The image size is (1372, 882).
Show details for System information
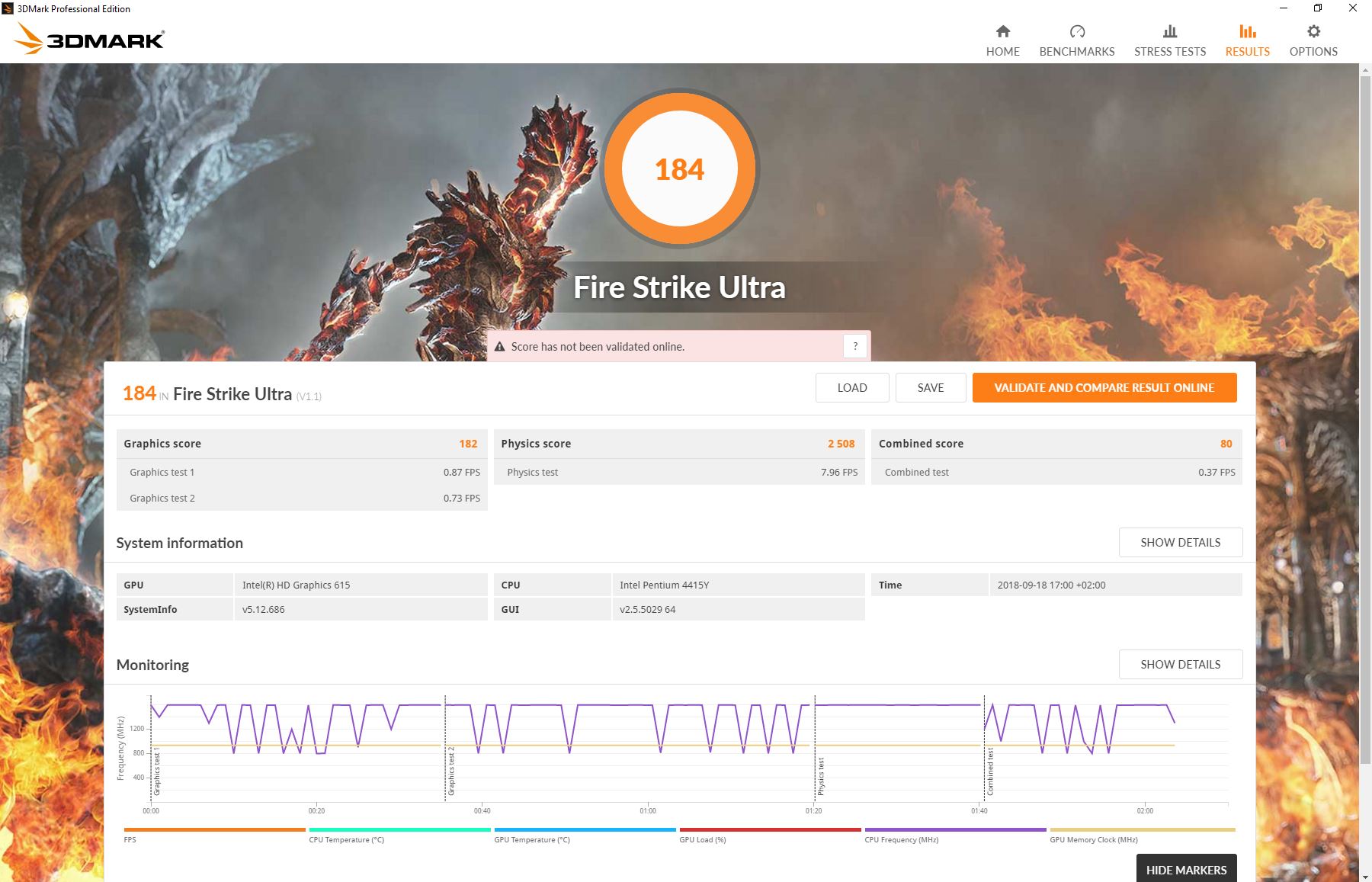click(x=1181, y=542)
